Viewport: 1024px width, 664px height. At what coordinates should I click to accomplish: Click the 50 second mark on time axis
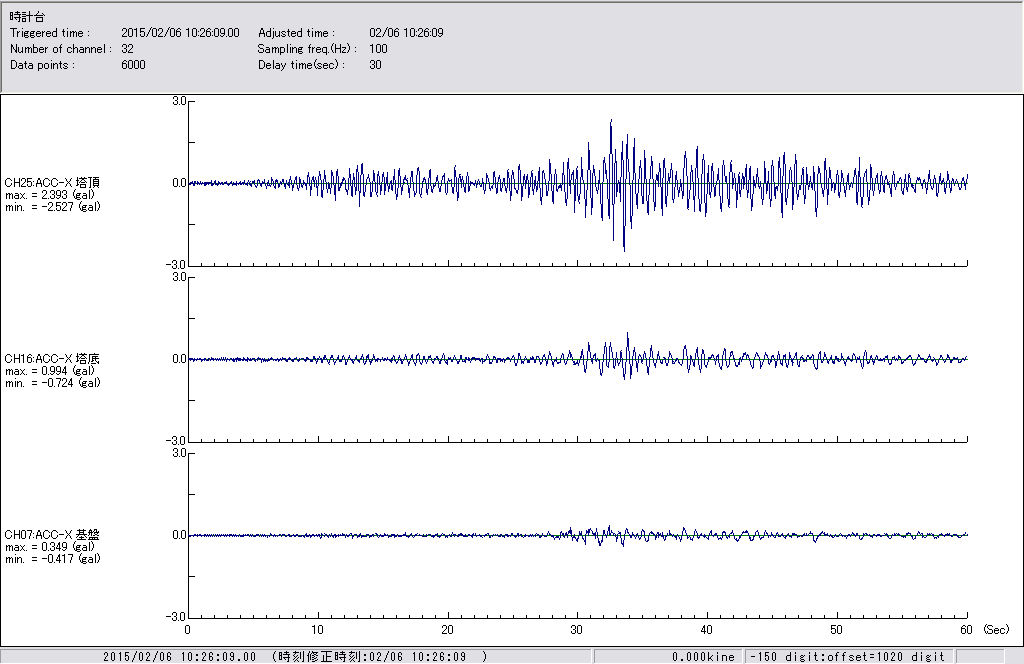point(837,630)
